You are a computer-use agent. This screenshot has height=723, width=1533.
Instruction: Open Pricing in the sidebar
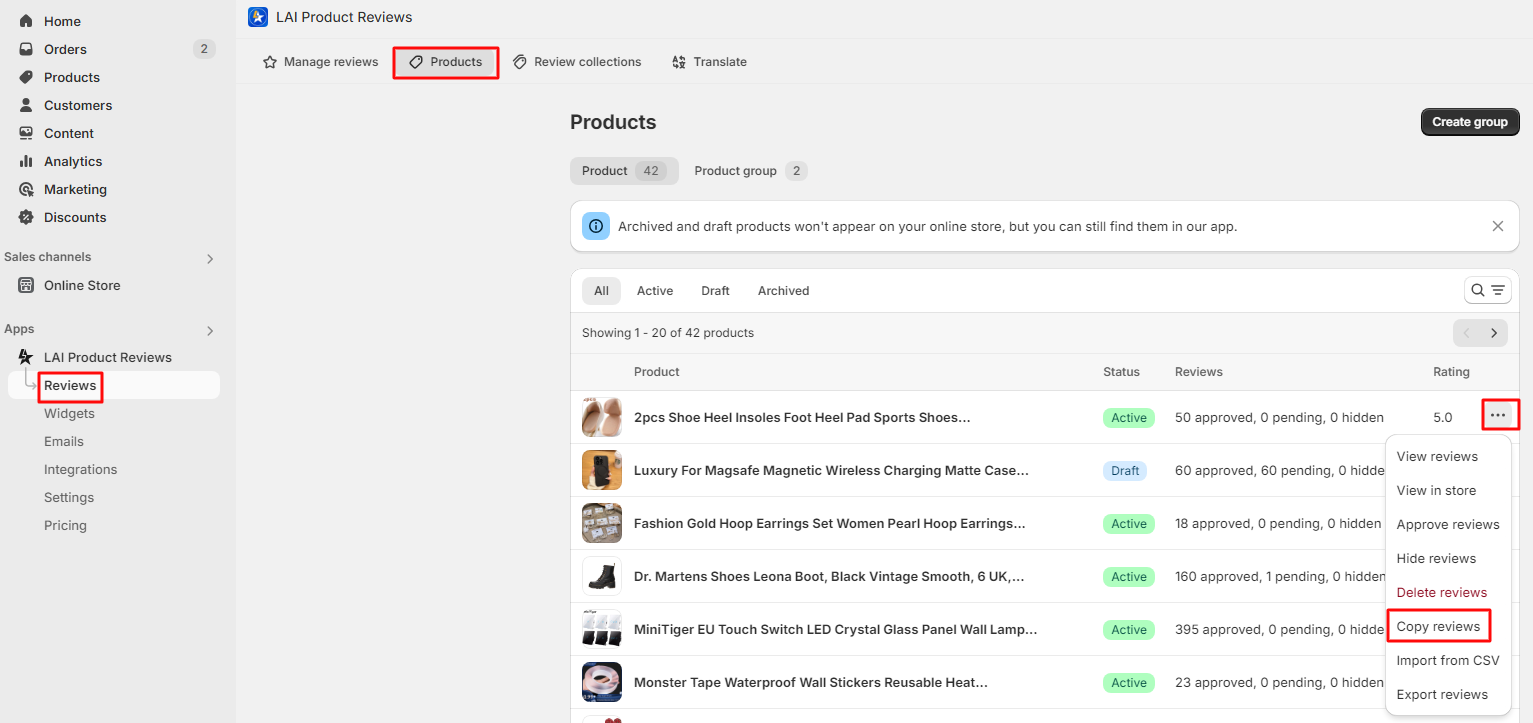coord(65,525)
